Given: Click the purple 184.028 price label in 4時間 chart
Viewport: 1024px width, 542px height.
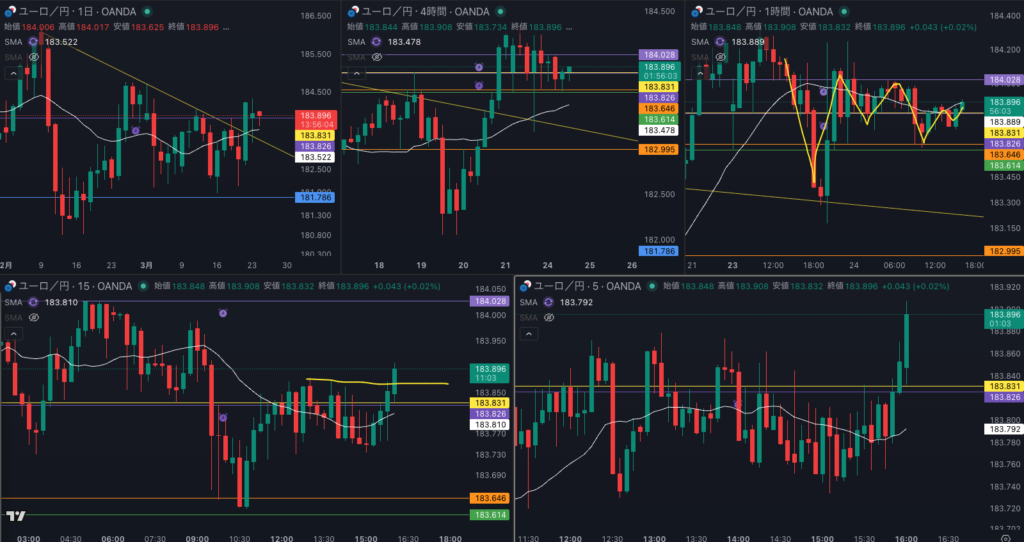Looking at the screenshot, I should [659, 55].
